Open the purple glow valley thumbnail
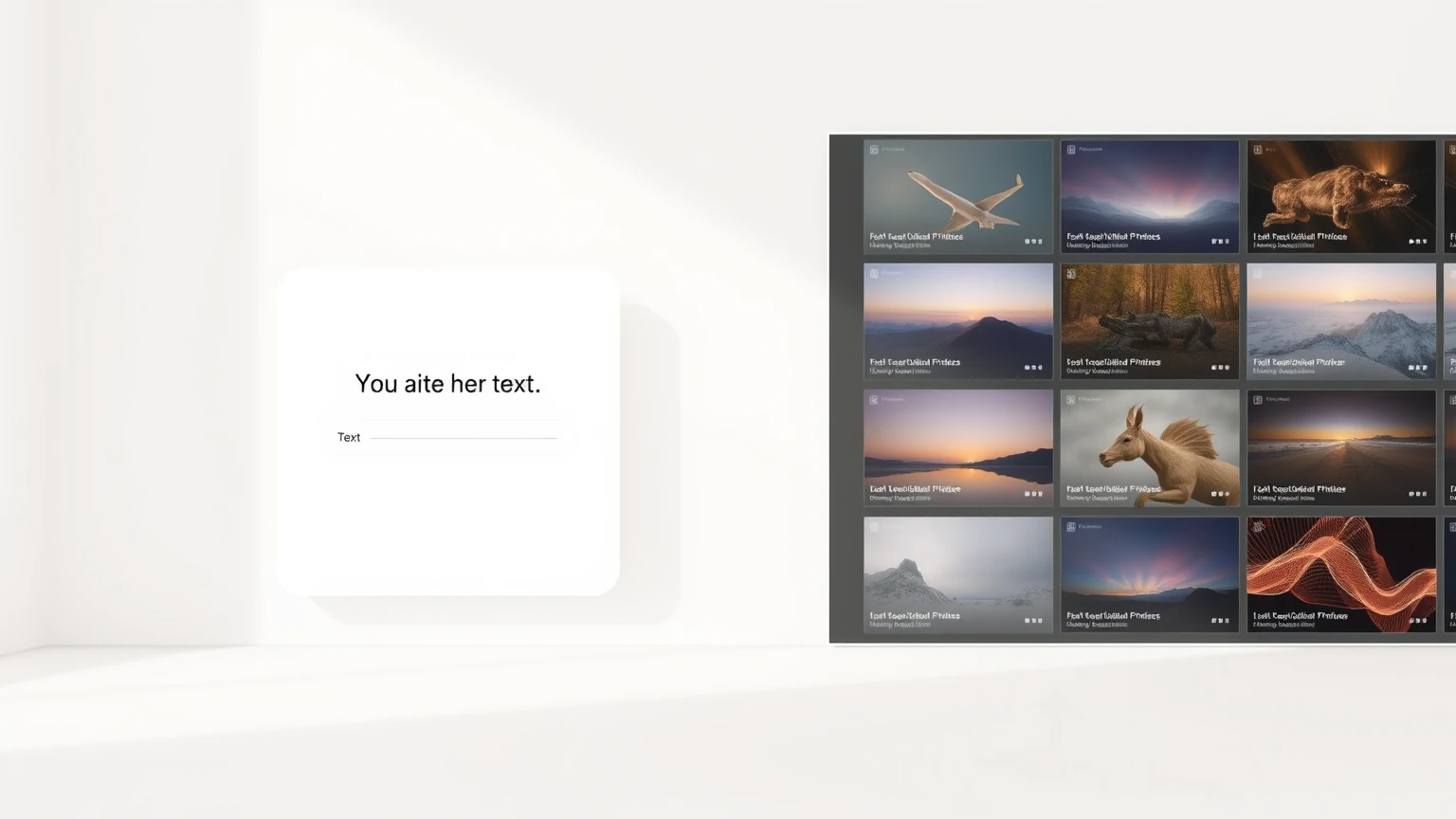 [x=1150, y=197]
